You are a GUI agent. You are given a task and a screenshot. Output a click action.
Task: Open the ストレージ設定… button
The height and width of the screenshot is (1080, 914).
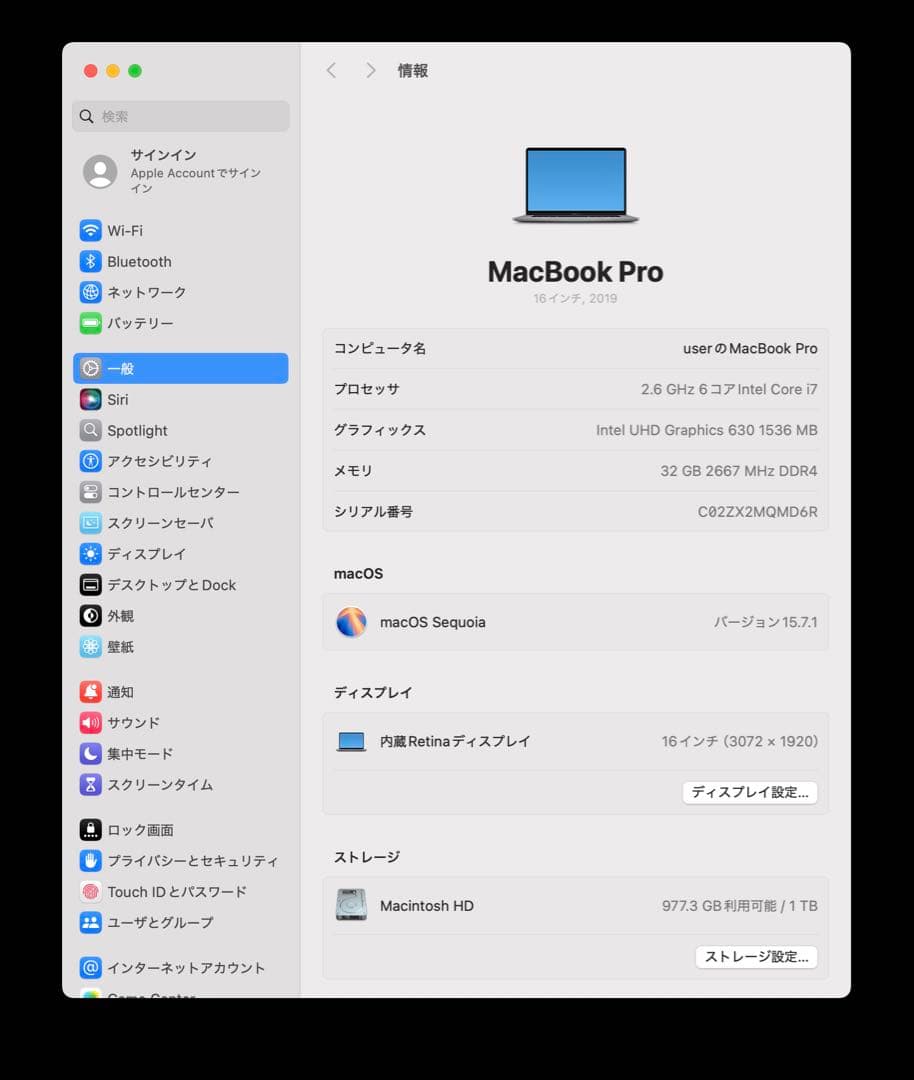[x=756, y=957]
